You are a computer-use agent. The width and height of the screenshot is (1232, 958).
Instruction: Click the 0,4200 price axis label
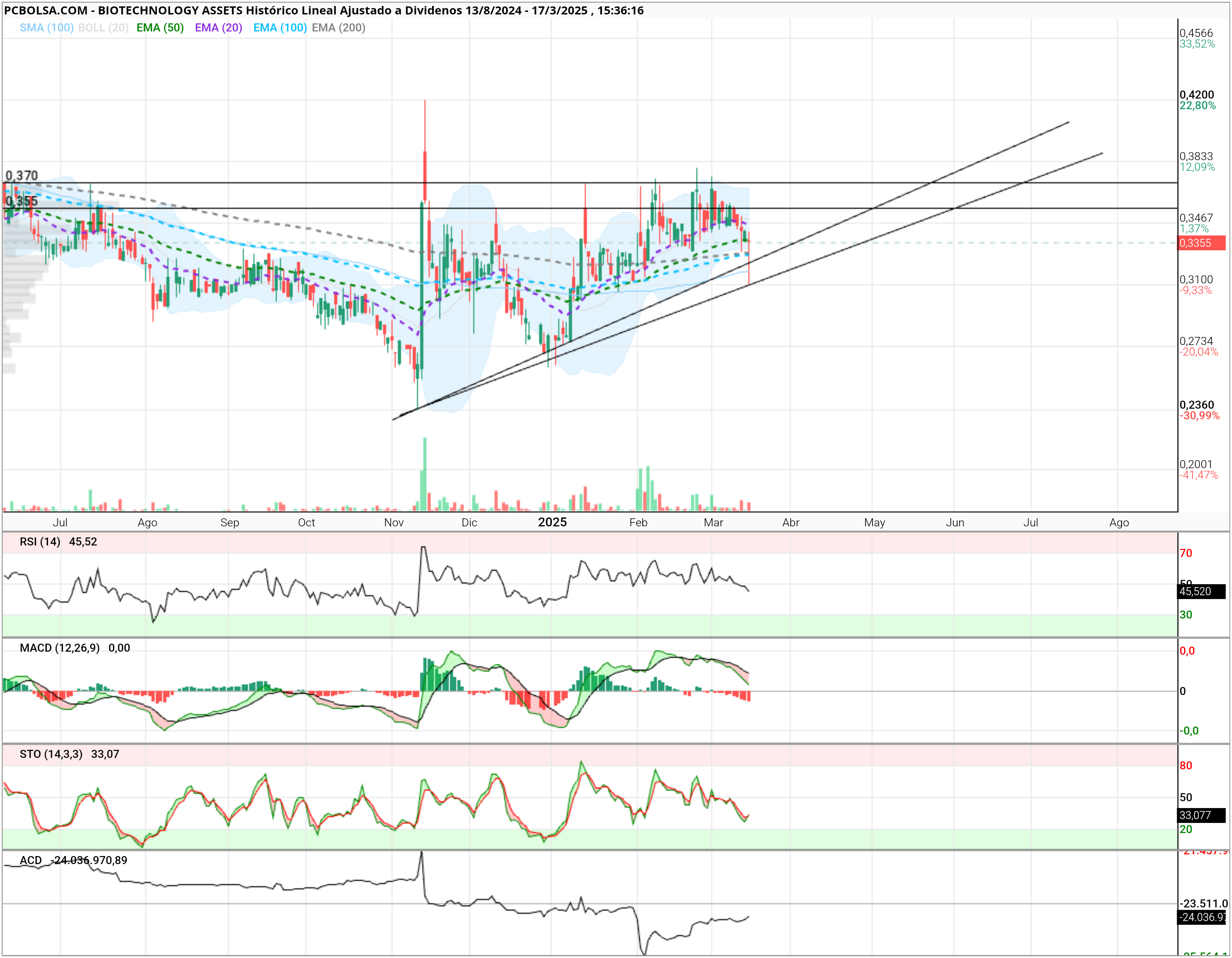tap(1196, 95)
